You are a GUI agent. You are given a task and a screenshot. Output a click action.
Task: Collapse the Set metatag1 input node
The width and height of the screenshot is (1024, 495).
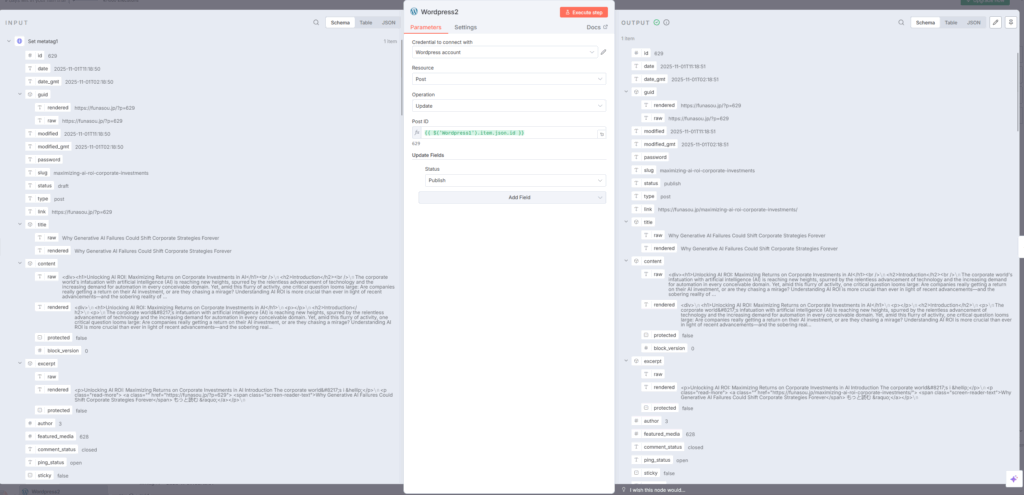click(x=8, y=41)
